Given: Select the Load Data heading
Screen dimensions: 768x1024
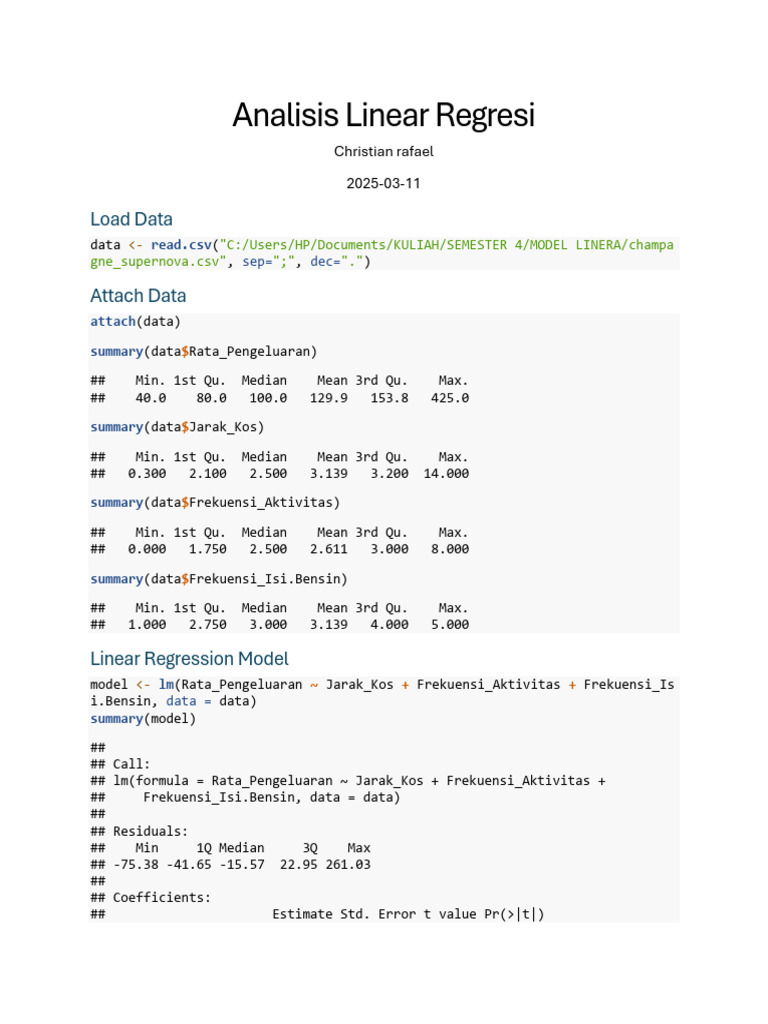Looking at the screenshot, I should tap(131, 219).
